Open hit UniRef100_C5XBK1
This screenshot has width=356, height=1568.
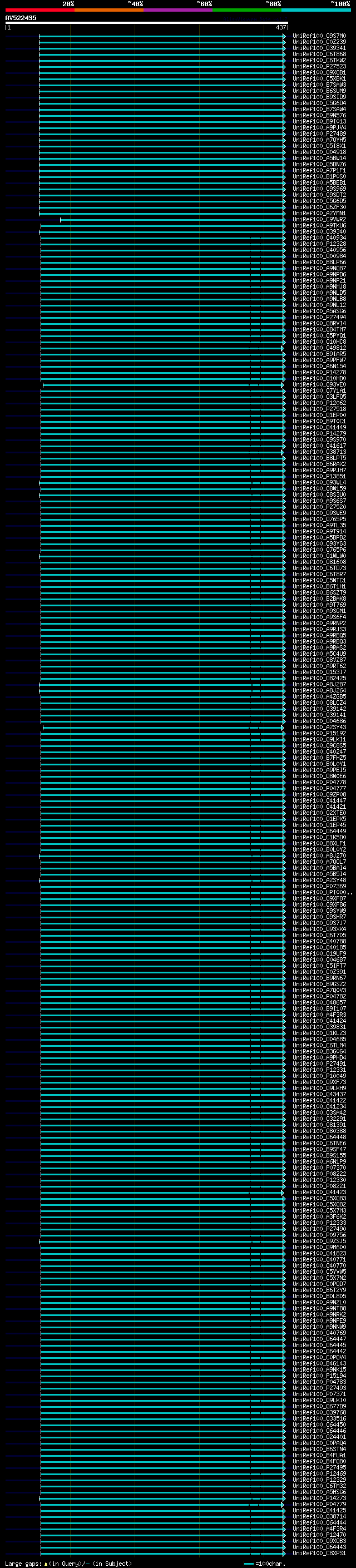pos(319,78)
